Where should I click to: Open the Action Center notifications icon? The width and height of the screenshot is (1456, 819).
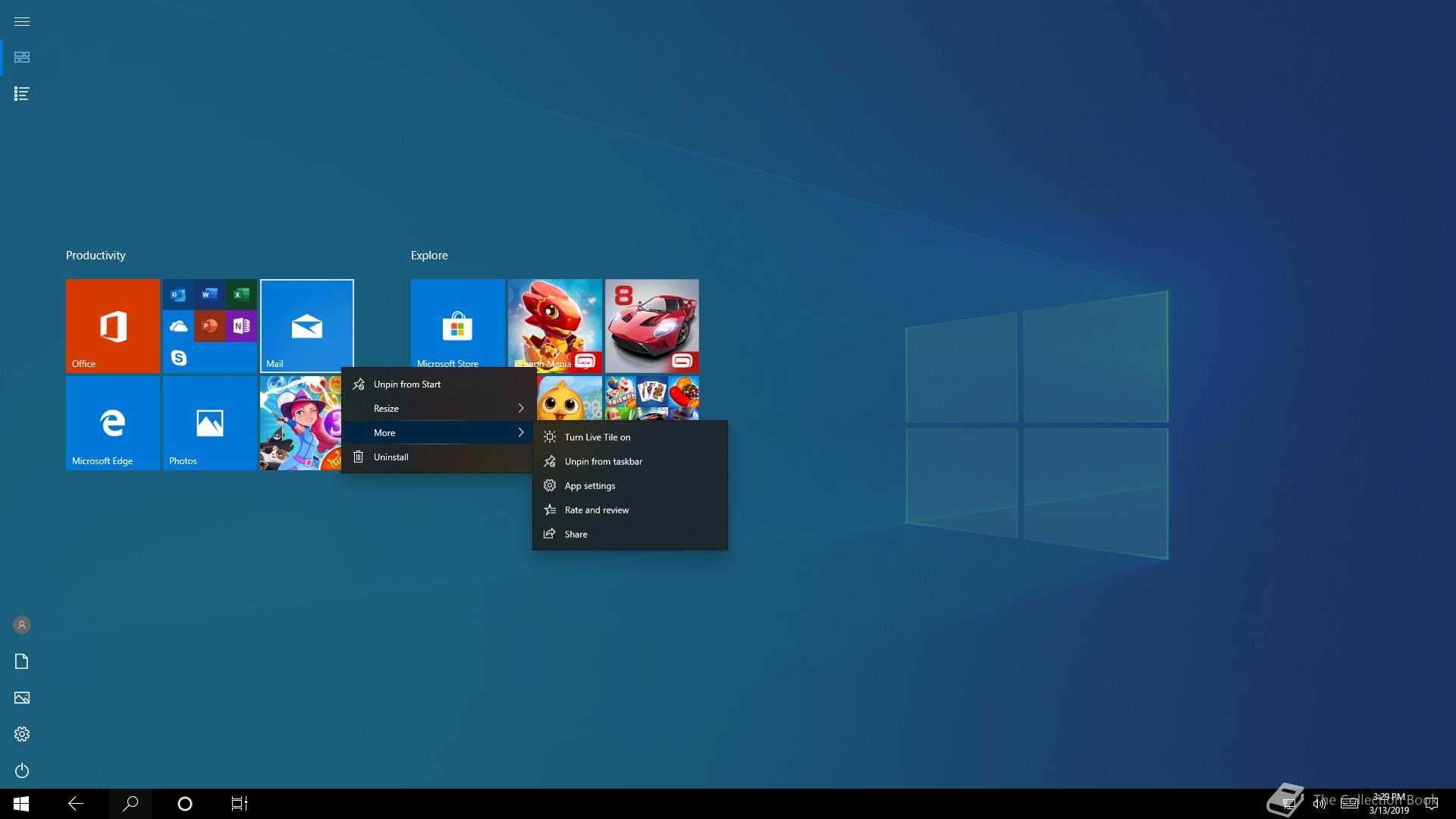[x=1431, y=804]
